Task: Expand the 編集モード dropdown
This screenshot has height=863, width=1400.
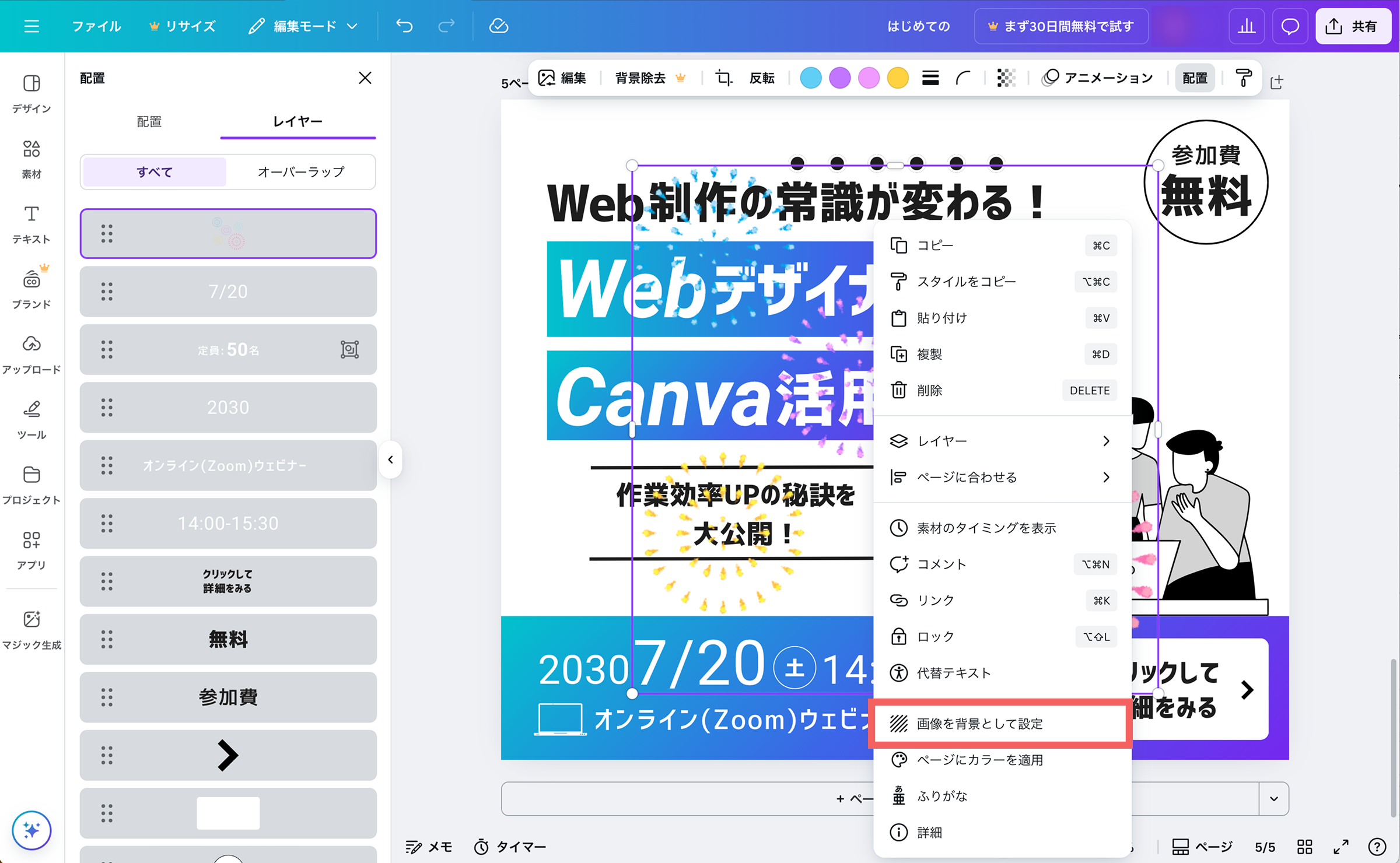Action: [x=303, y=26]
